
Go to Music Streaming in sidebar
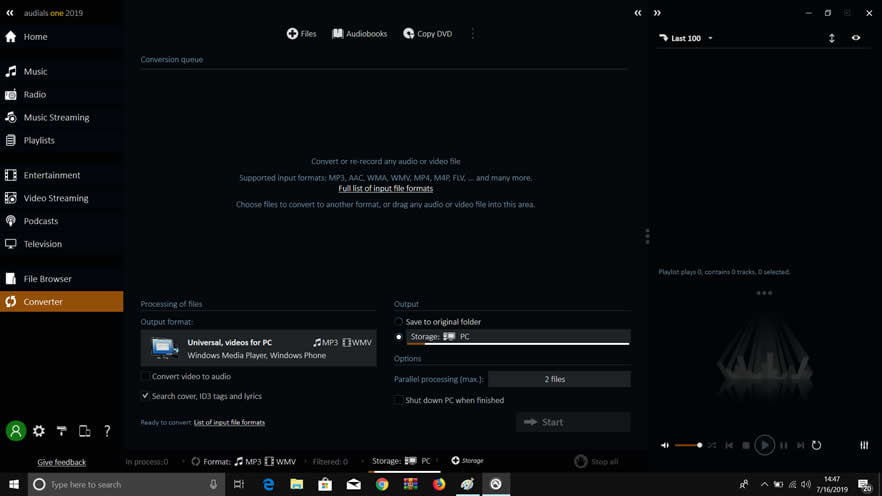[x=56, y=117]
